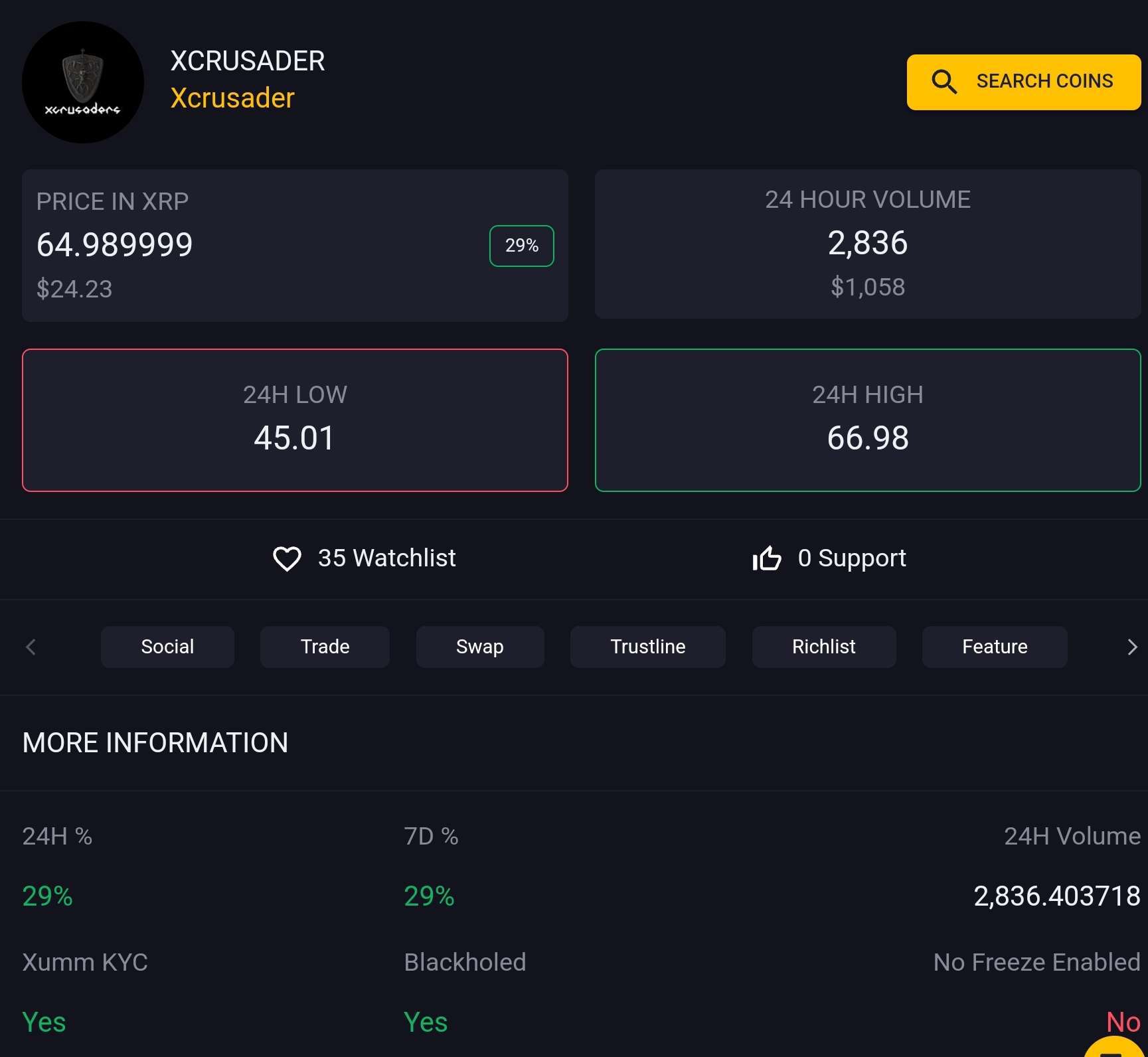Viewport: 1148px width, 1057px height.
Task: Click the USD price $24.23
Action: tap(74, 289)
